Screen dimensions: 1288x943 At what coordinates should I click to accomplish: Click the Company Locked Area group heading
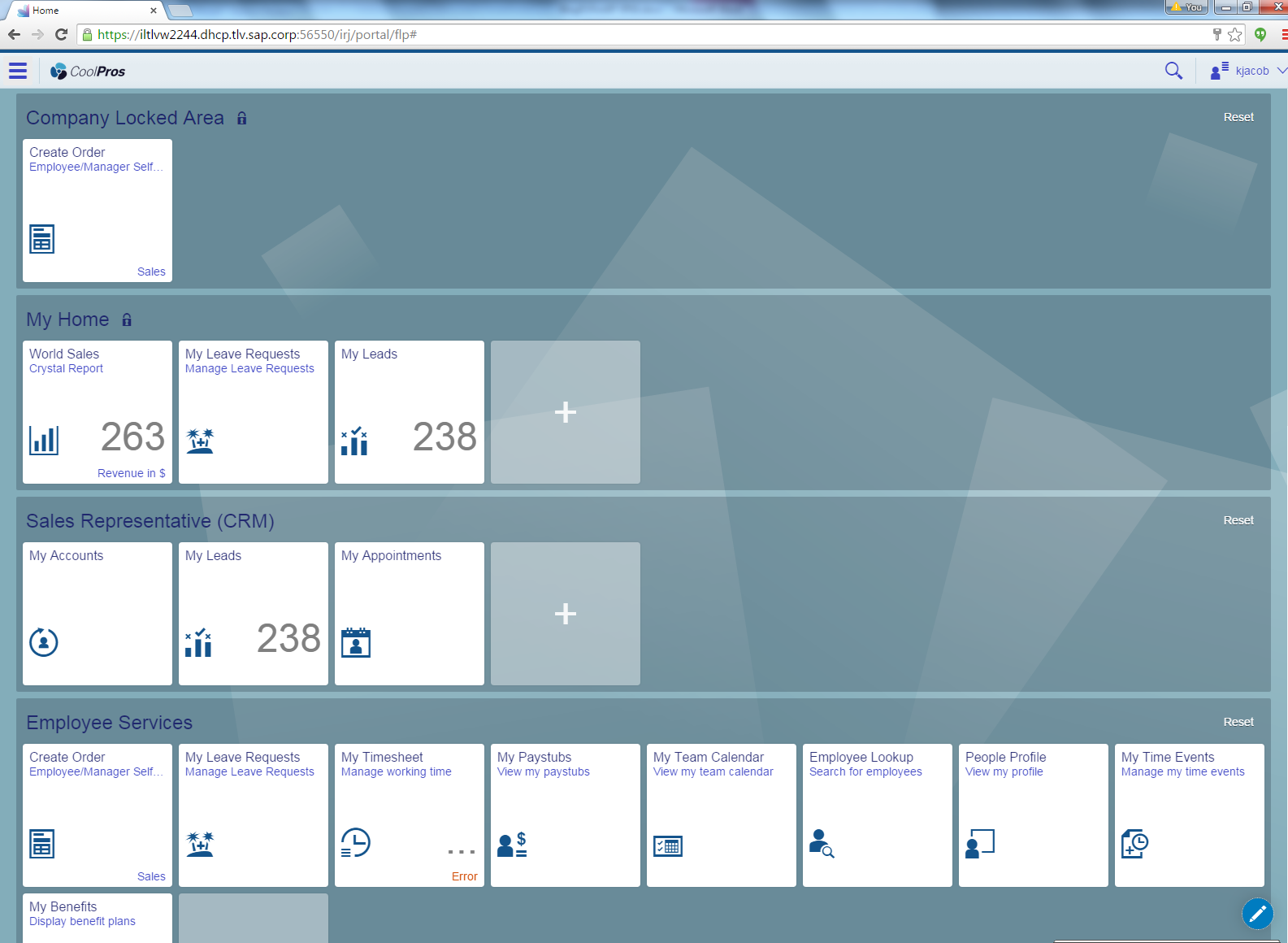(125, 118)
